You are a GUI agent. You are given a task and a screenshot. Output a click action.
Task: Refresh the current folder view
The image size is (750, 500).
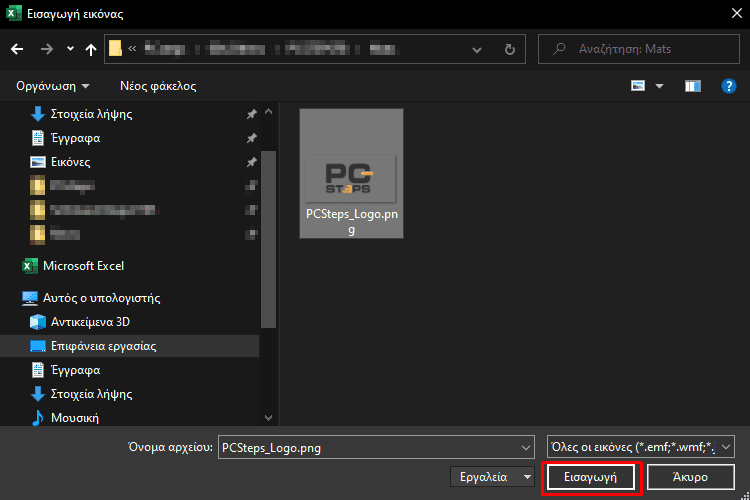(510, 49)
